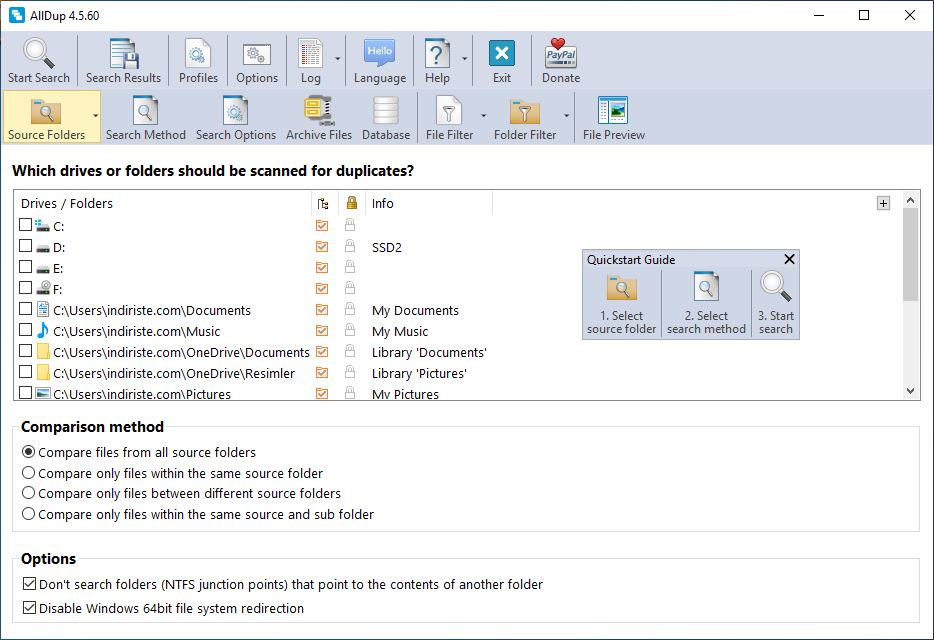Click the lock column header icon
Screen dimensions: 934x640
(351, 203)
